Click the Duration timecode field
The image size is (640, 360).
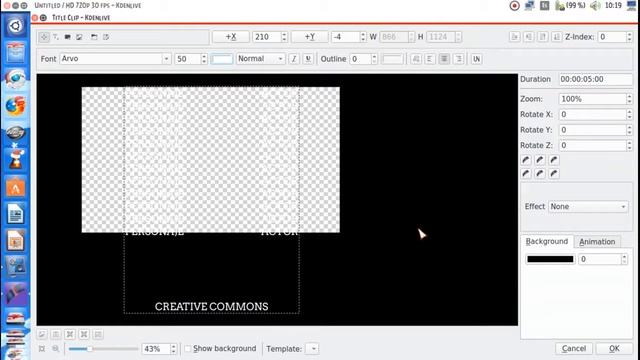[x=596, y=79]
